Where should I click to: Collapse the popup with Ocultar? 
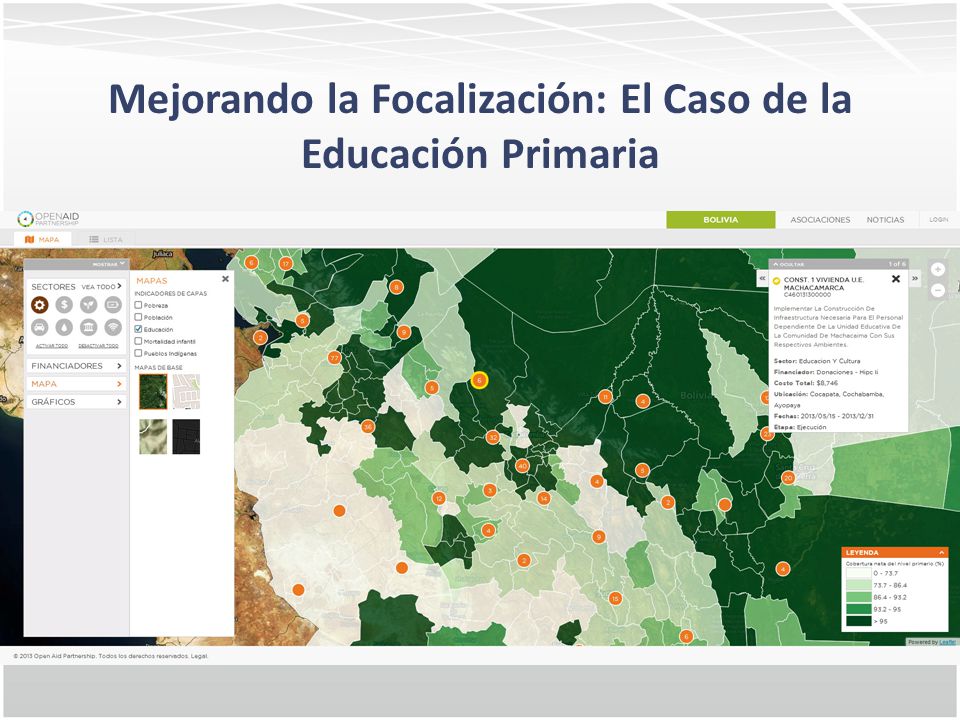pyautogui.click(x=789, y=264)
